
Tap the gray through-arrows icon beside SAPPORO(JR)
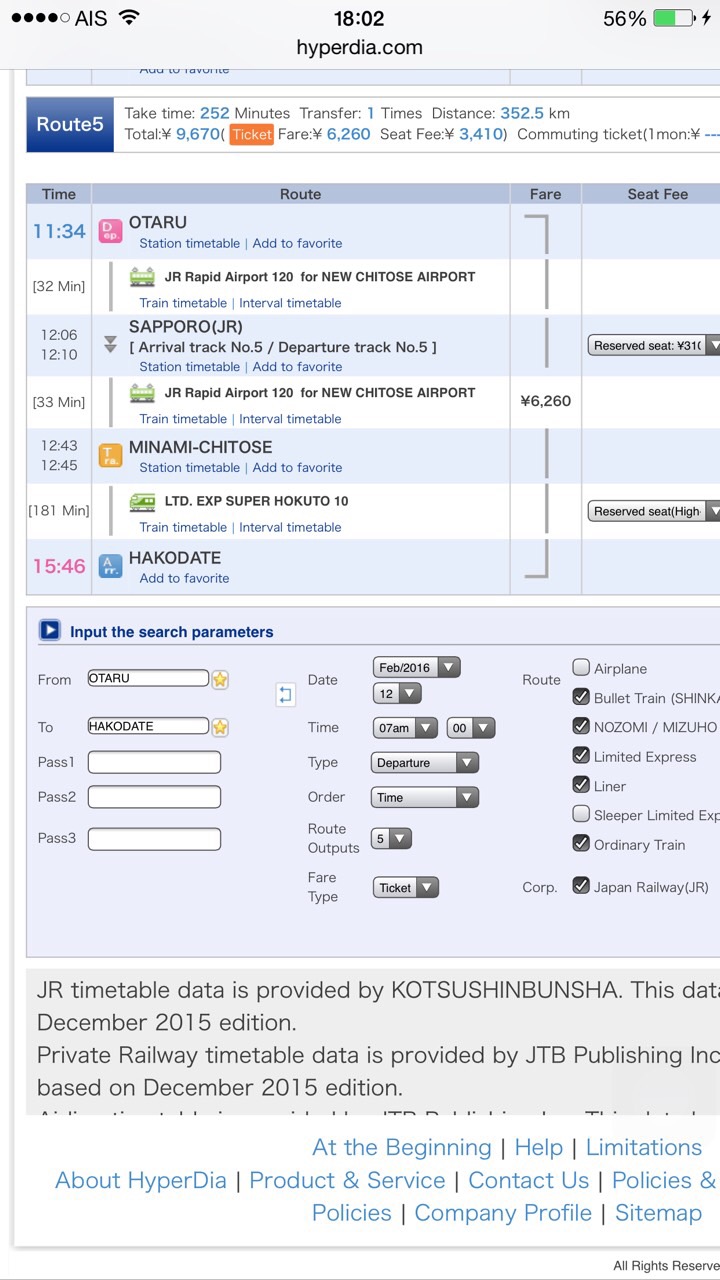[110, 345]
